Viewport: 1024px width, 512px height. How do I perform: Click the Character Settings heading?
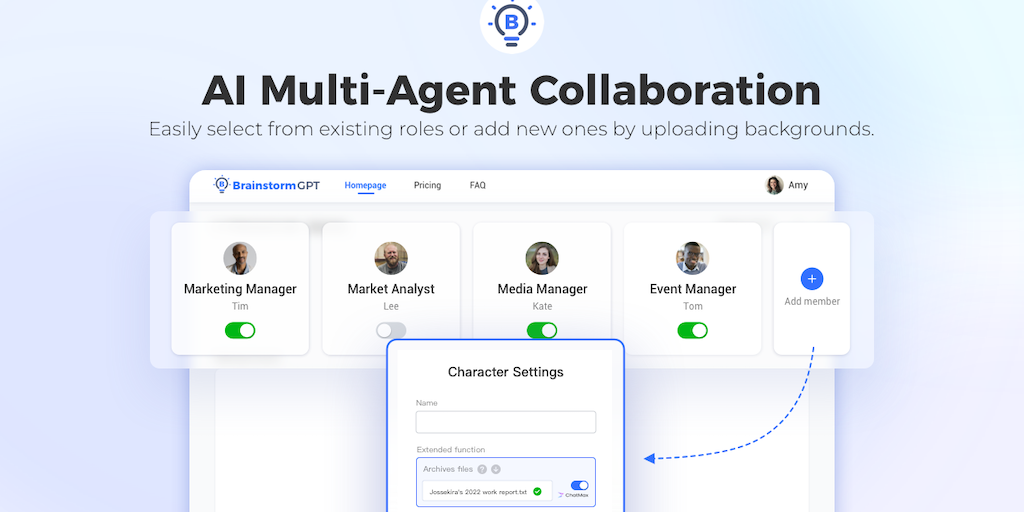click(x=505, y=372)
